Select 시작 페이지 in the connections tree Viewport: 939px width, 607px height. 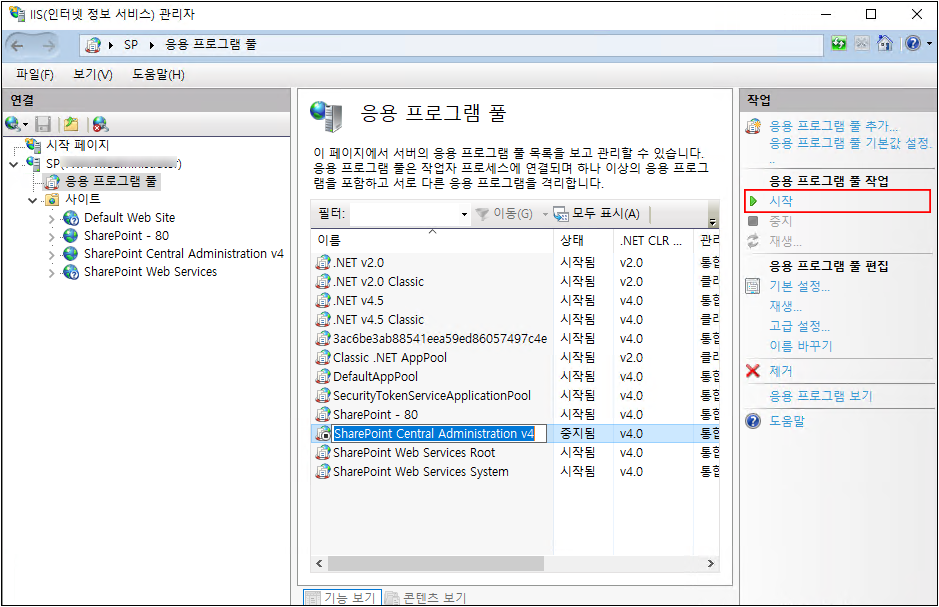(78, 145)
